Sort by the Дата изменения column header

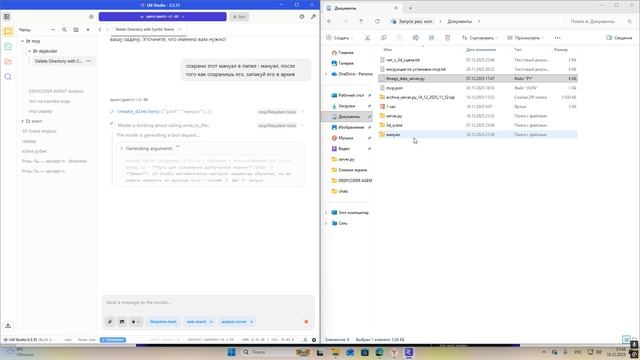click(x=481, y=49)
